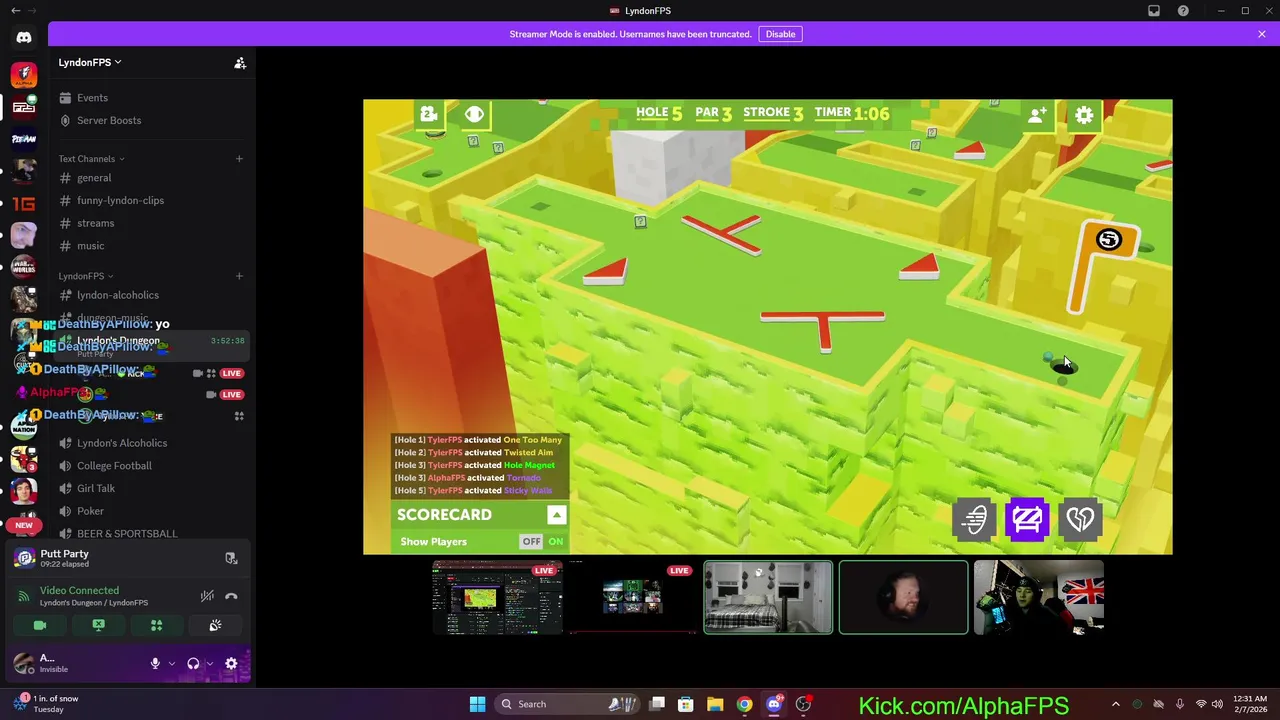
Task: Open Discord inbox icon in title bar
Action: click(1154, 11)
